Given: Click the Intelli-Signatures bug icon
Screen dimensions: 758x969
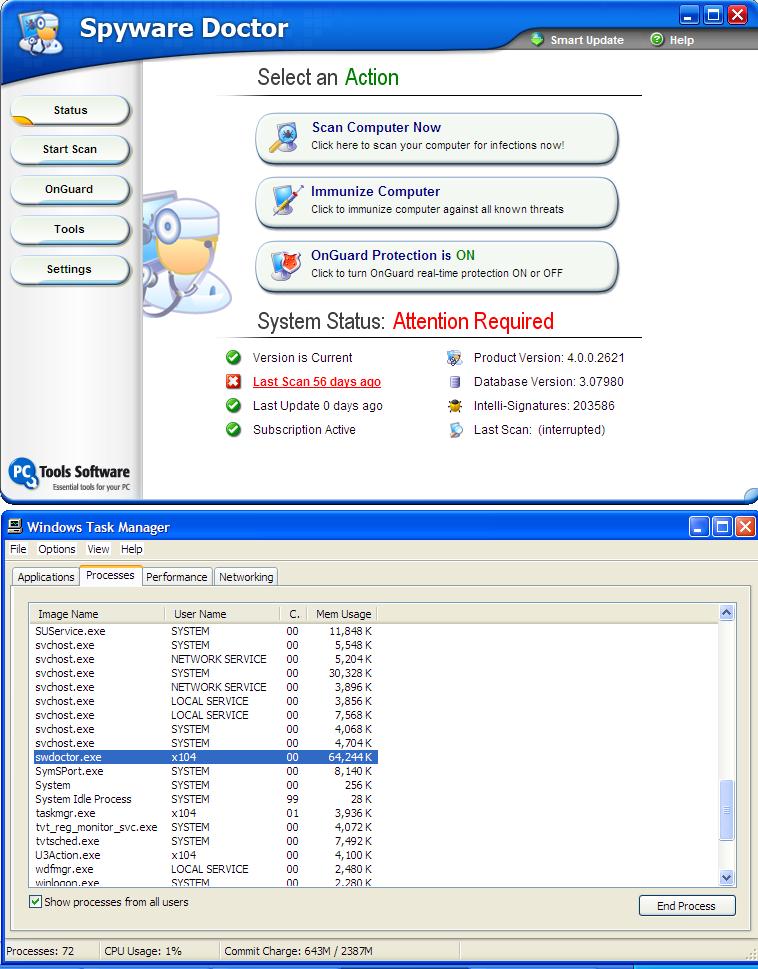Looking at the screenshot, I should click(455, 406).
